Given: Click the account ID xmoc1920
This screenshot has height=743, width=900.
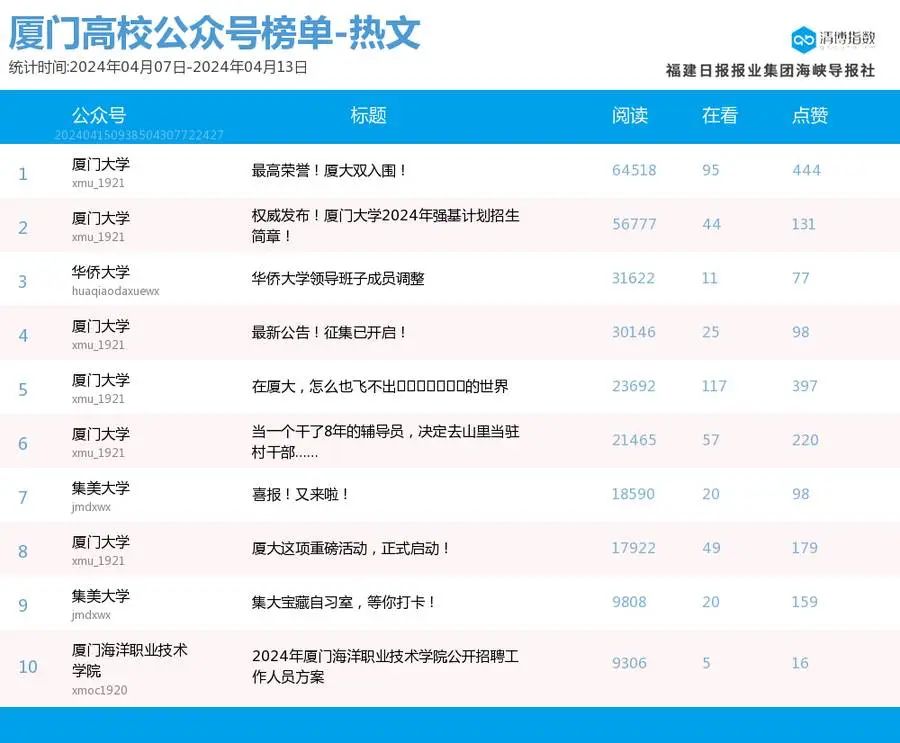Looking at the screenshot, I should pos(99,690).
